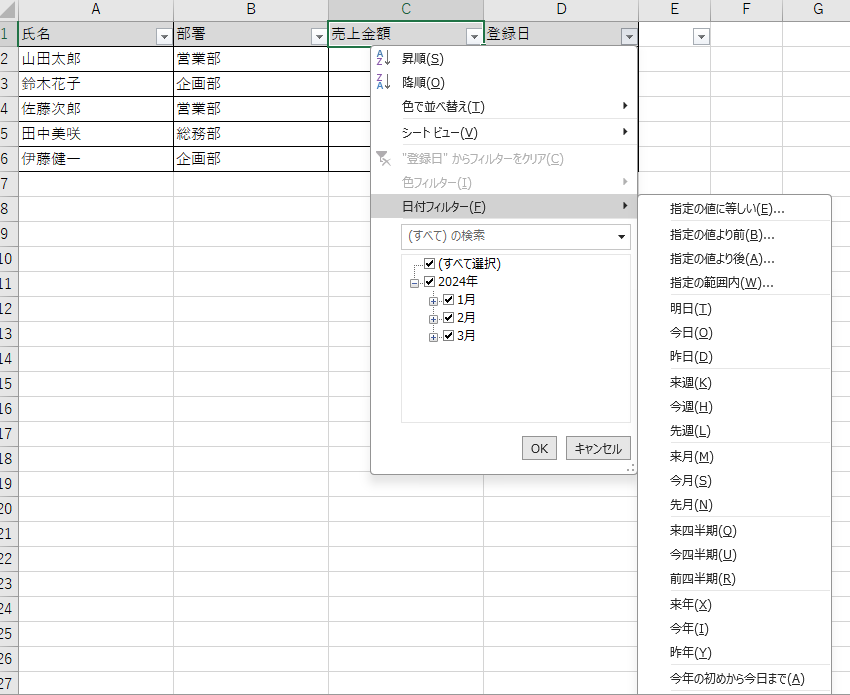This screenshot has height=695, width=850.
Task: Click the filter arrow on 部署 header
Action: pyautogui.click(x=318, y=36)
